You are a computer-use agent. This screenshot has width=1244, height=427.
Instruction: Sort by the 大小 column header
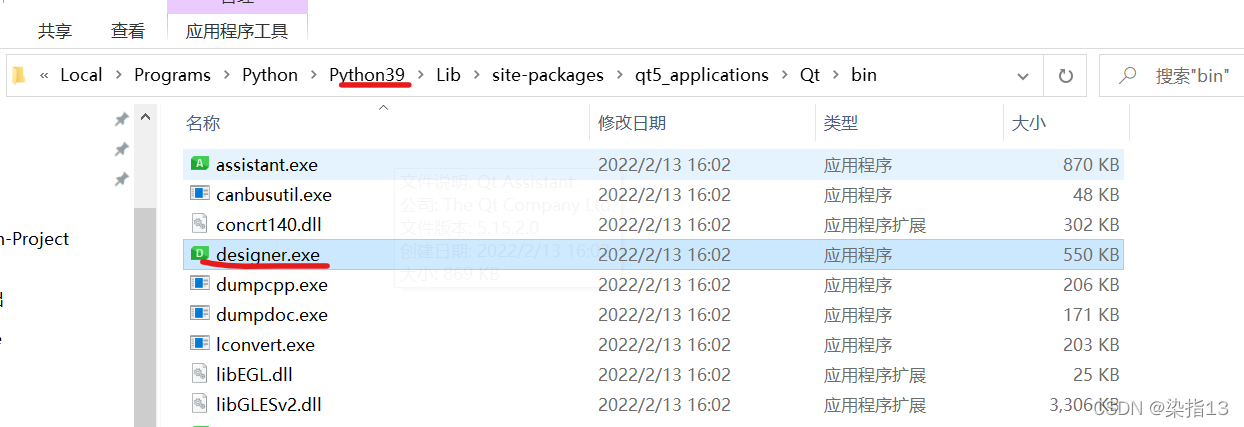click(1029, 123)
